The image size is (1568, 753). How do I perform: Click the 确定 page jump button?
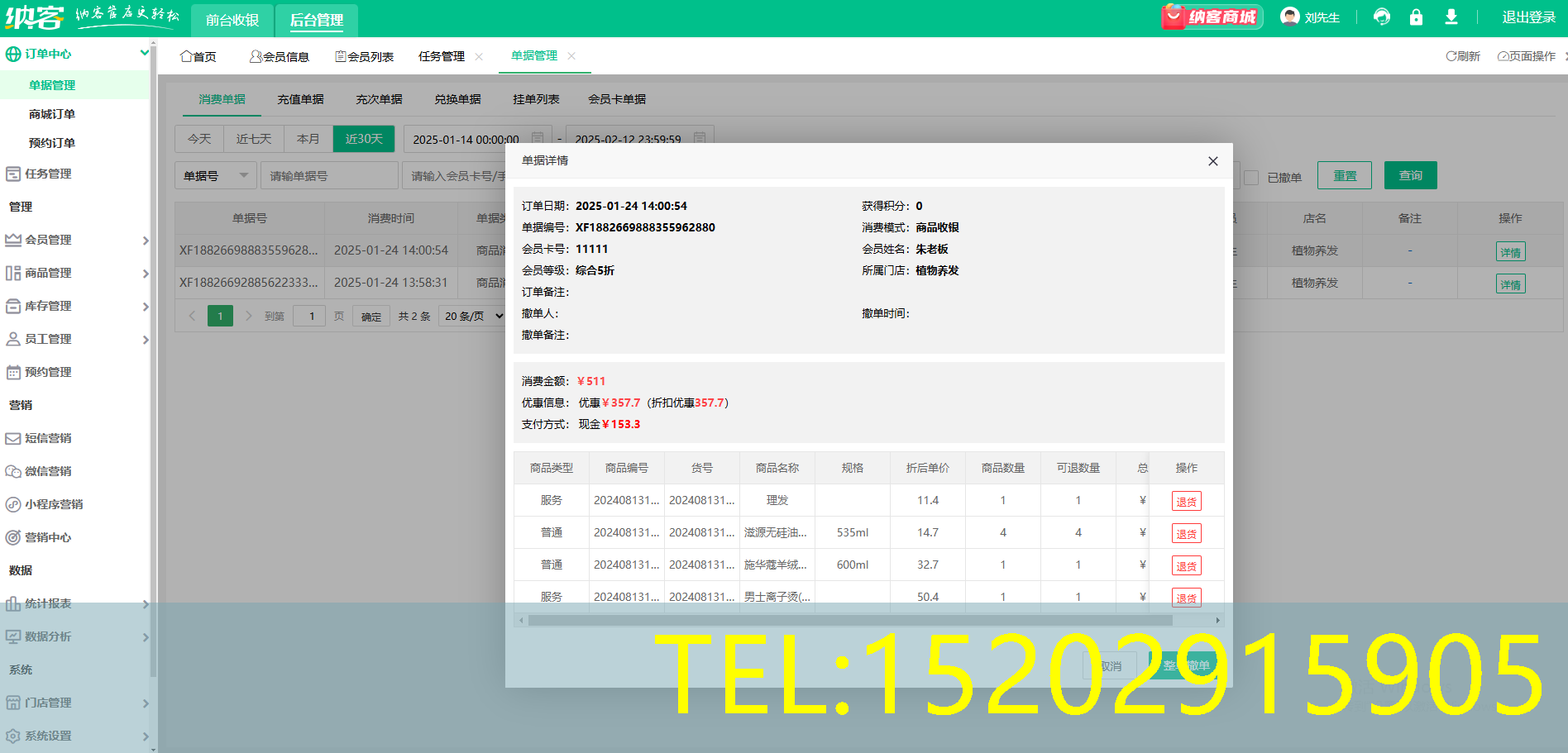(x=371, y=316)
